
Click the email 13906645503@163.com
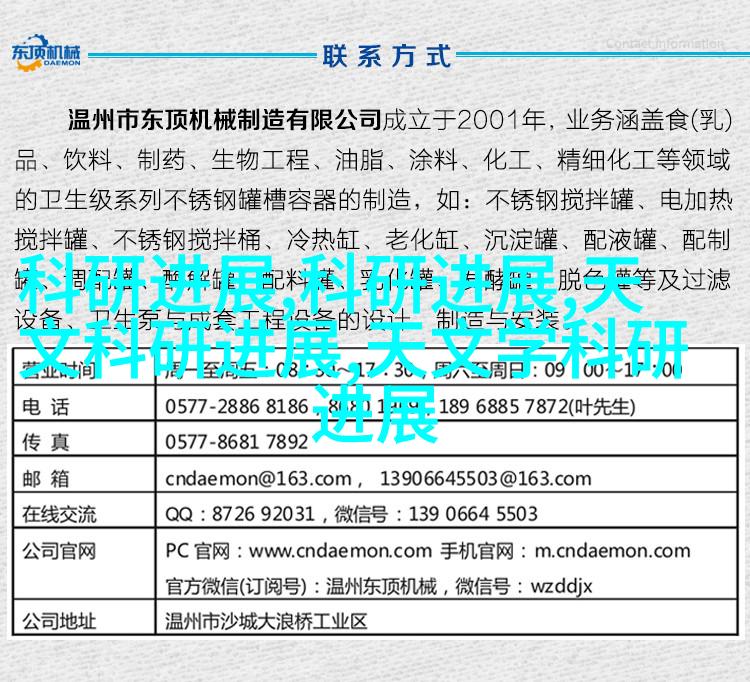click(x=485, y=479)
